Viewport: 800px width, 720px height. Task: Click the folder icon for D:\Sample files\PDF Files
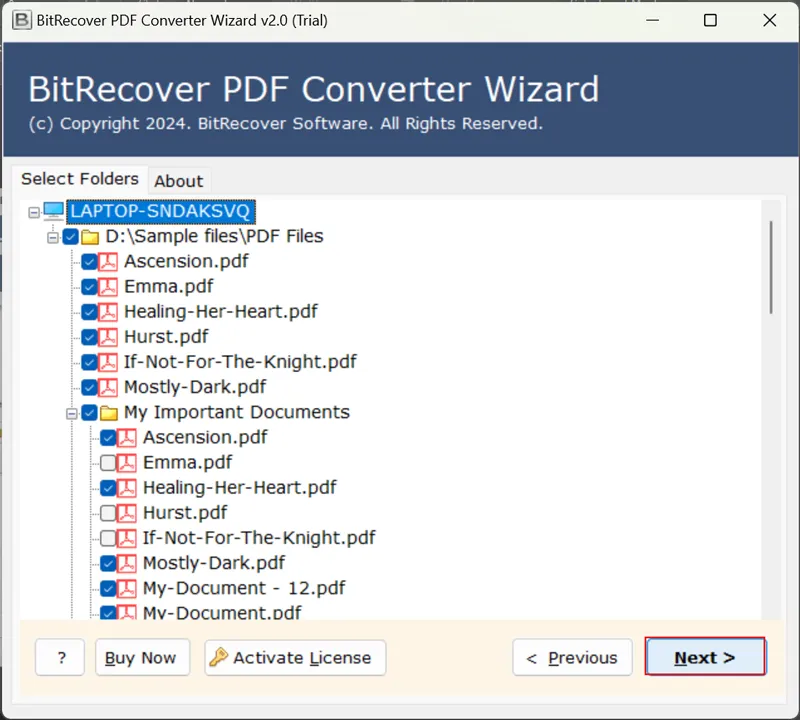click(90, 236)
